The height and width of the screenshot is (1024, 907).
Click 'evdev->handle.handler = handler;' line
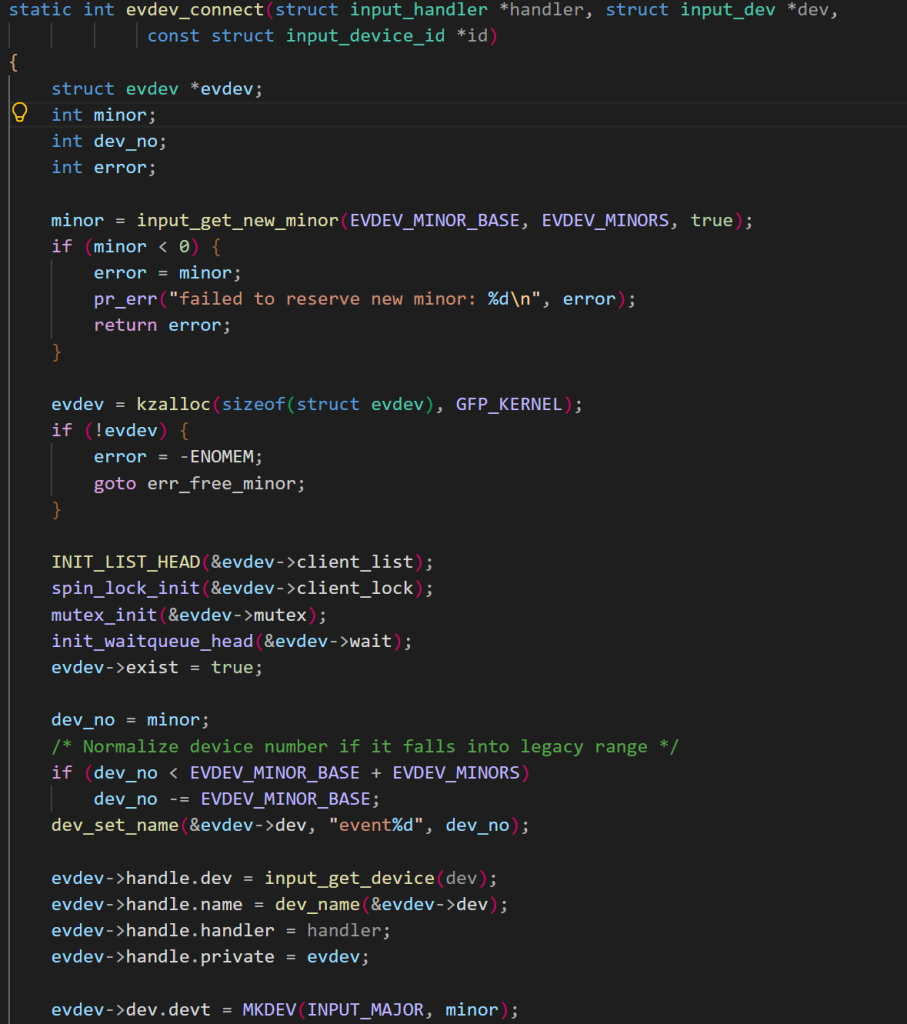(x=221, y=931)
